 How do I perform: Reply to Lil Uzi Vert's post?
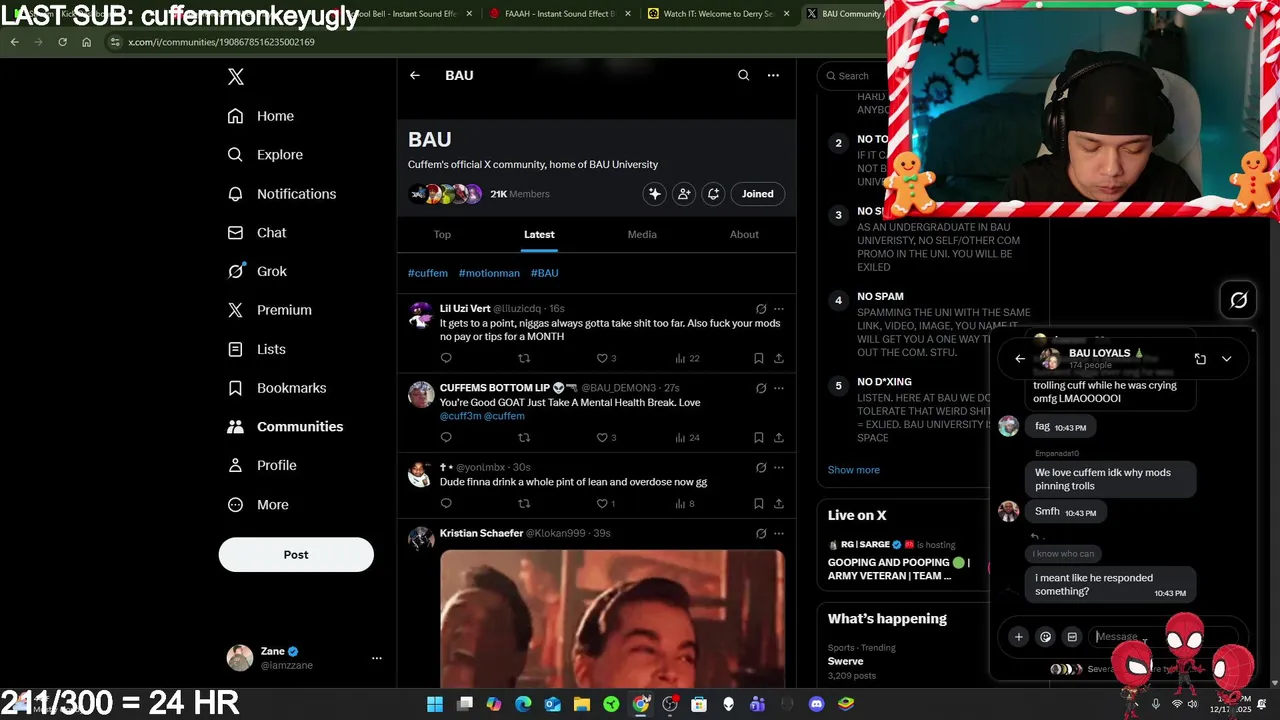446,358
